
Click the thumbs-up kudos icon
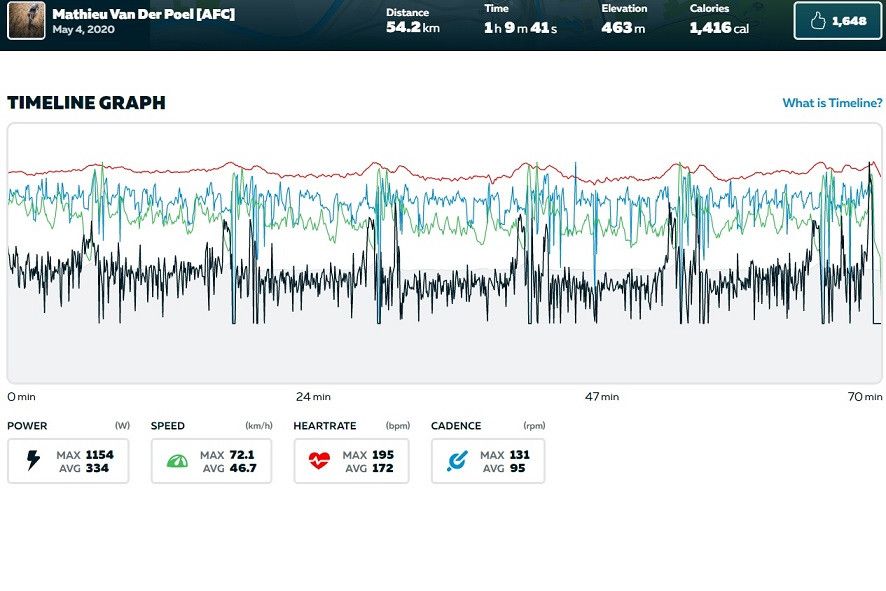pyautogui.click(x=816, y=20)
